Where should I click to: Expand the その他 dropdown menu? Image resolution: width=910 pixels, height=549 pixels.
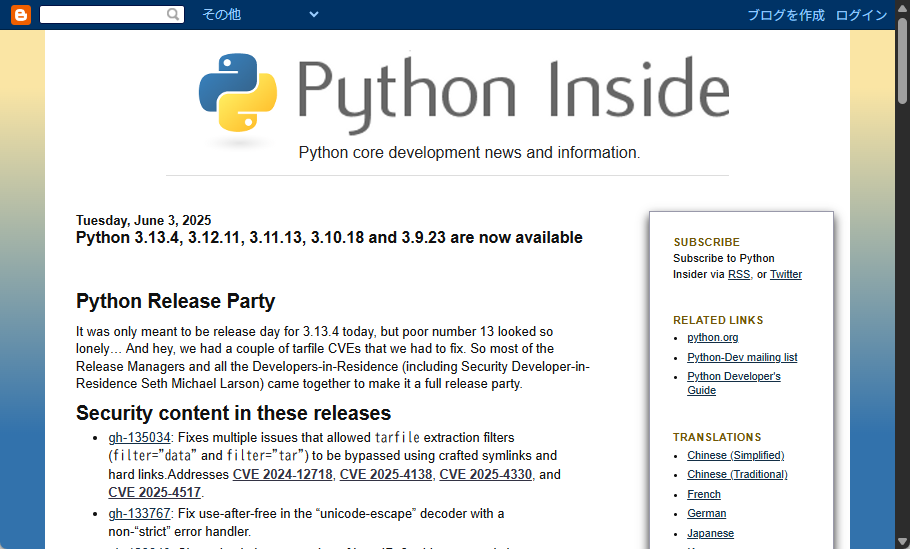(x=260, y=15)
